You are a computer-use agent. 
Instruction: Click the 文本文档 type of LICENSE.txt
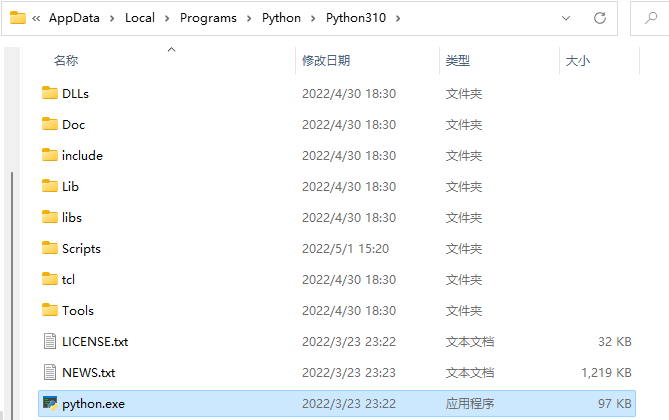tap(470, 341)
